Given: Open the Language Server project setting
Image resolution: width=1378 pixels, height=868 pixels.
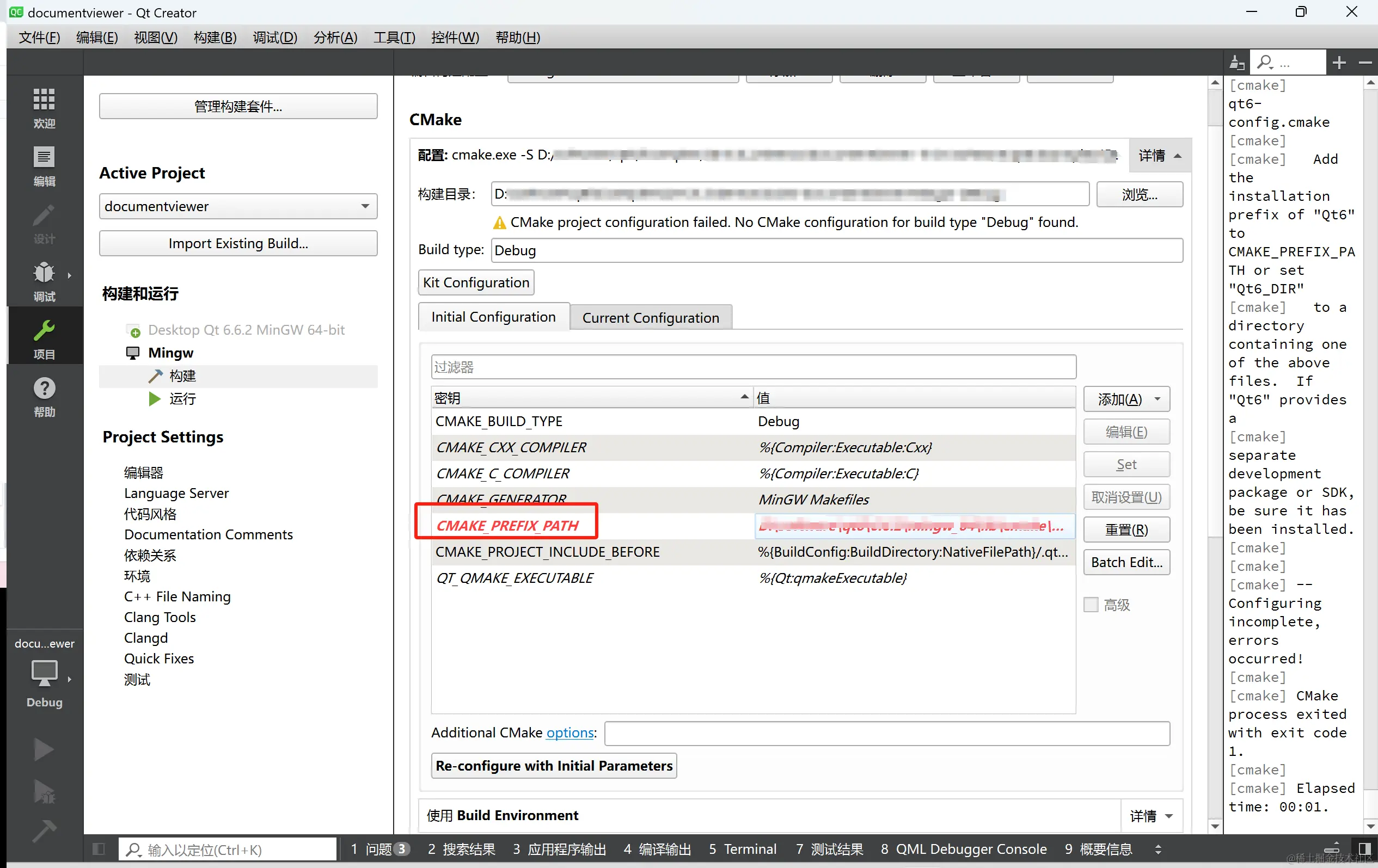Looking at the screenshot, I should (176, 493).
